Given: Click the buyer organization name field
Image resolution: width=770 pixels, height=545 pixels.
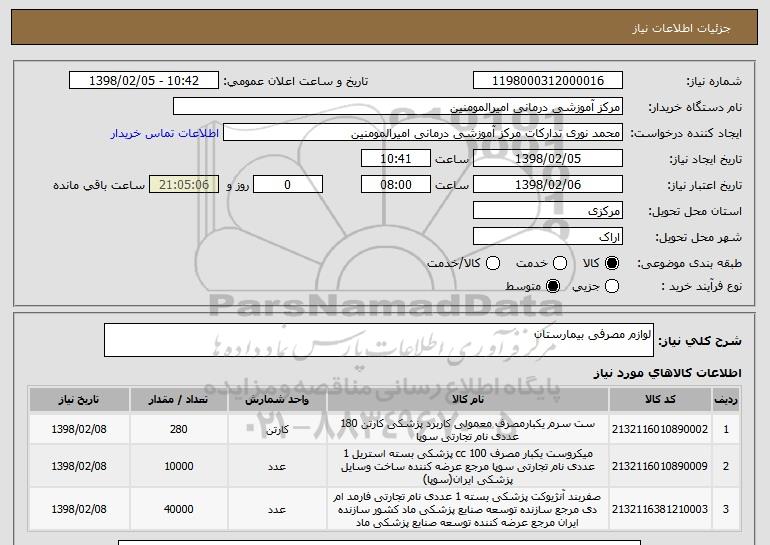Looking at the screenshot, I should (x=398, y=107).
